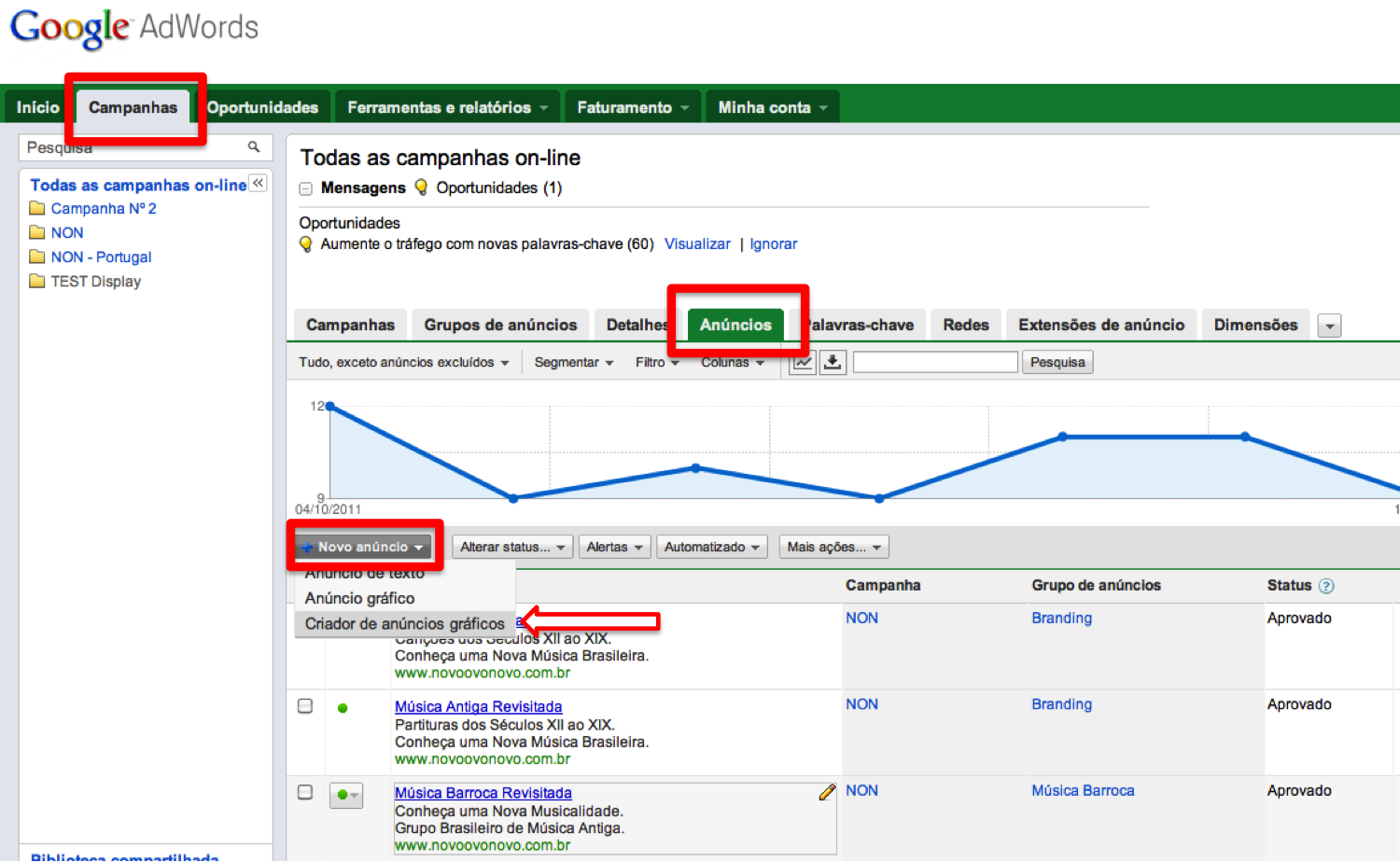
Task: Open the Campanha Nº 2 folder
Action: pyautogui.click(x=104, y=208)
